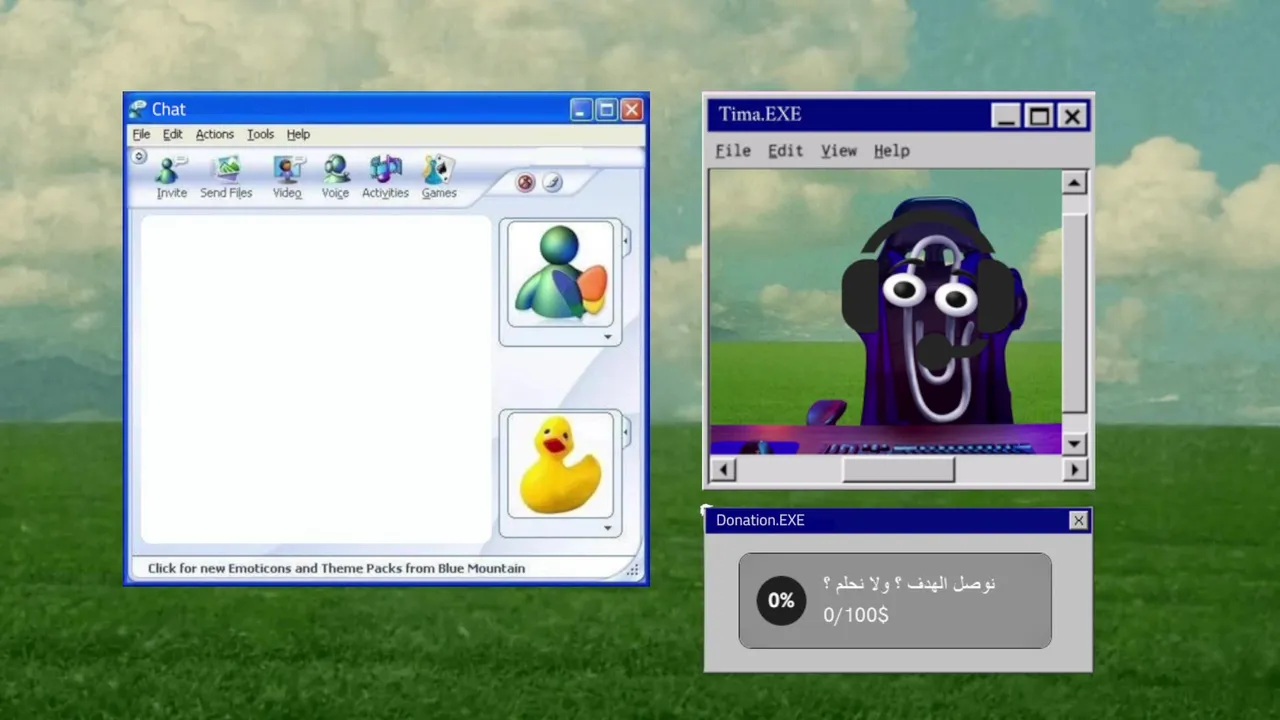Image resolution: width=1280 pixels, height=720 pixels.
Task: Open the Edit menu in Chat window
Action: coord(172,134)
